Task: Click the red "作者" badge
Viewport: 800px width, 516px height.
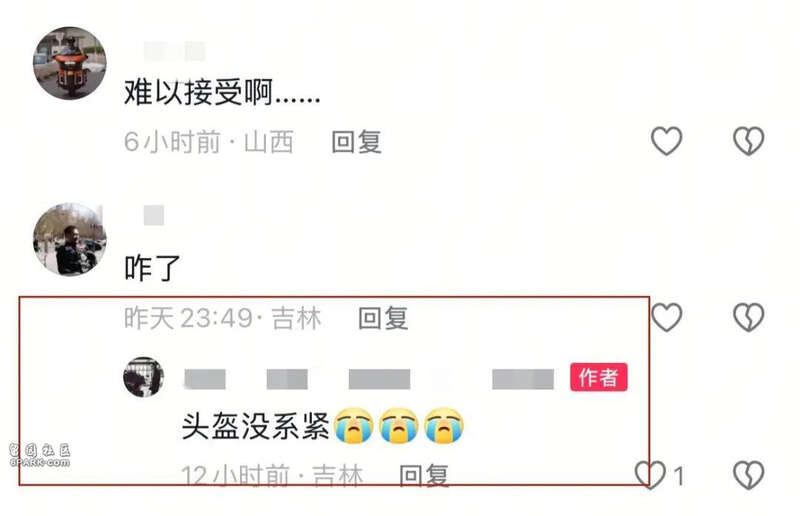Action: (x=599, y=378)
